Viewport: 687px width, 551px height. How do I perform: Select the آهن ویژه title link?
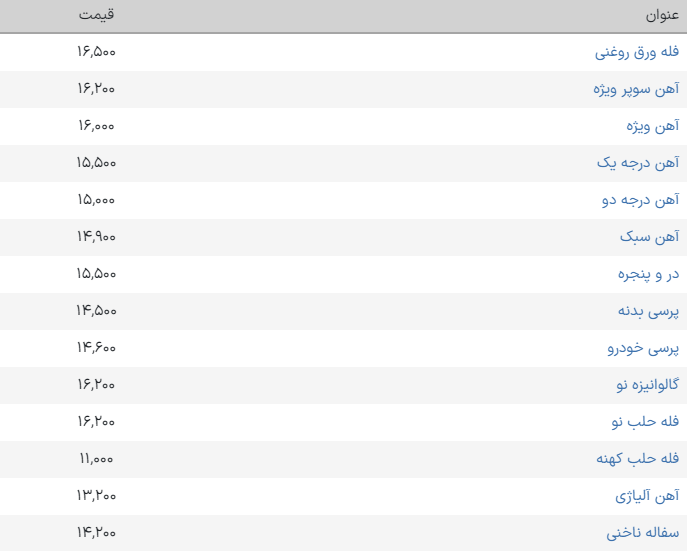[652, 126]
